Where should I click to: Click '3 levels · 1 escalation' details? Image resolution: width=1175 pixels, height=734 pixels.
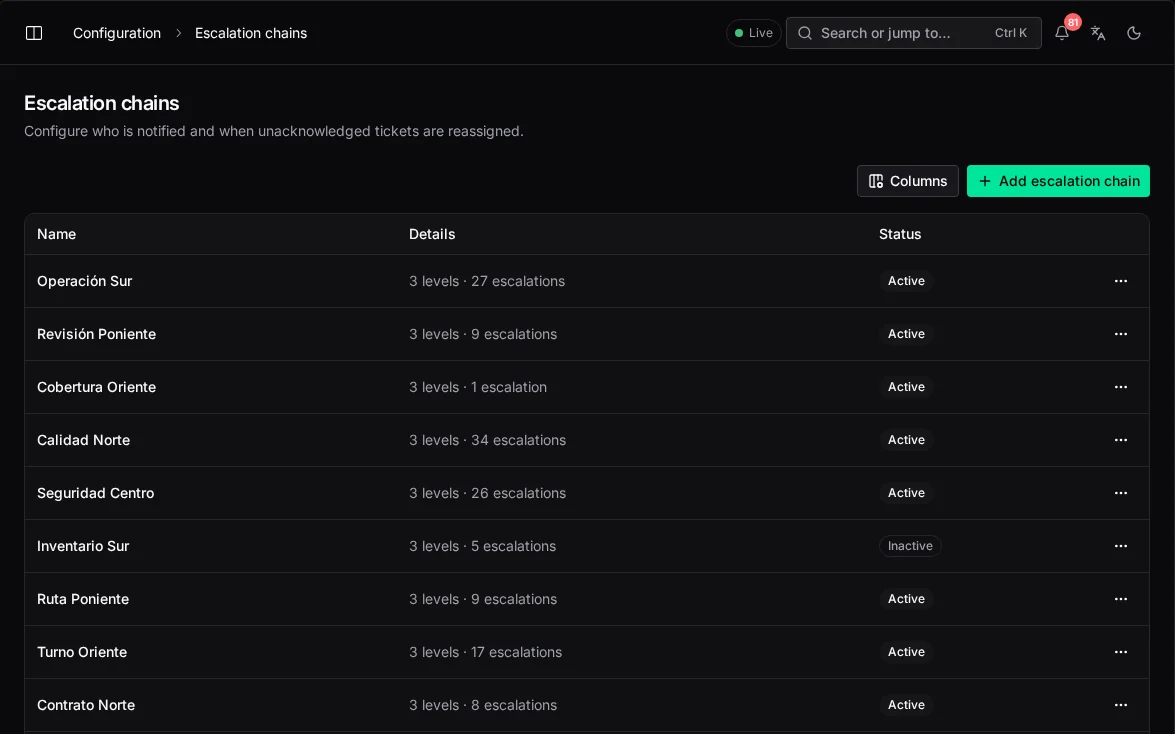click(x=478, y=387)
